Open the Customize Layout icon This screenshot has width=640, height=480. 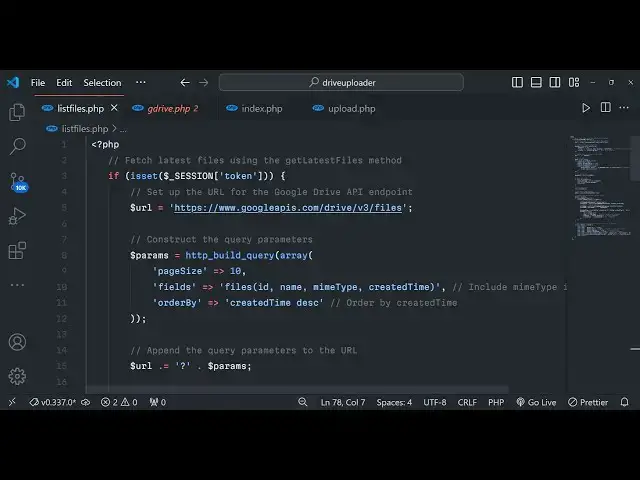[x=574, y=82]
